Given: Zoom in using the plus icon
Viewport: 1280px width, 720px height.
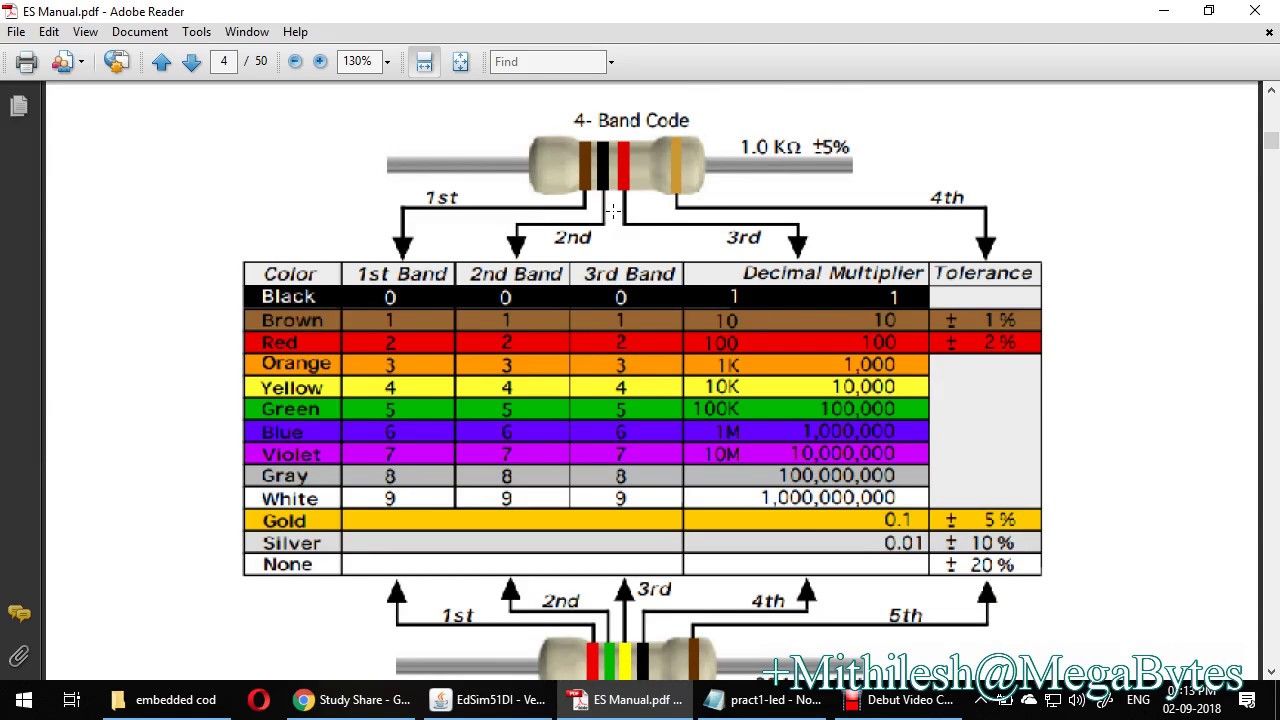Looking at the screenshot, I should tap(320, 62).
